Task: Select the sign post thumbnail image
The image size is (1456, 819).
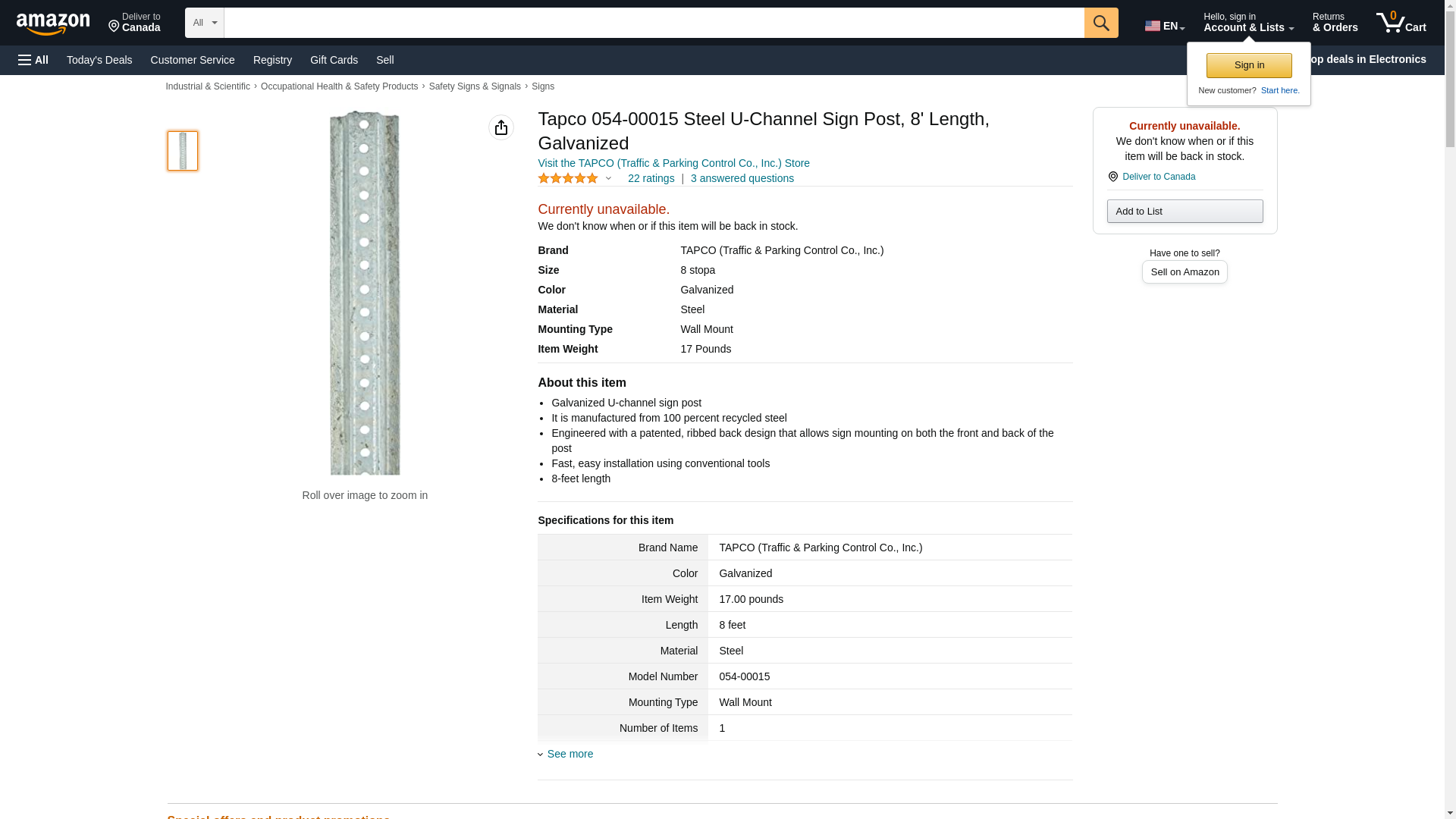Action: coord(183,150)
